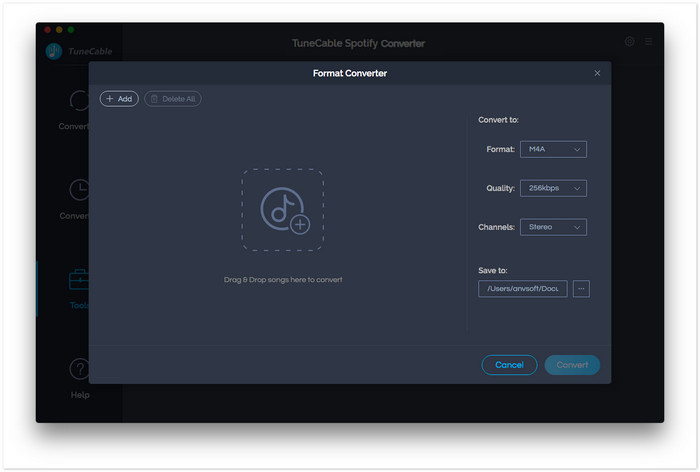This screenshot has width=700, height=472.
Task: Open the Converted history clock icon in sidebar
Action: 79,190
